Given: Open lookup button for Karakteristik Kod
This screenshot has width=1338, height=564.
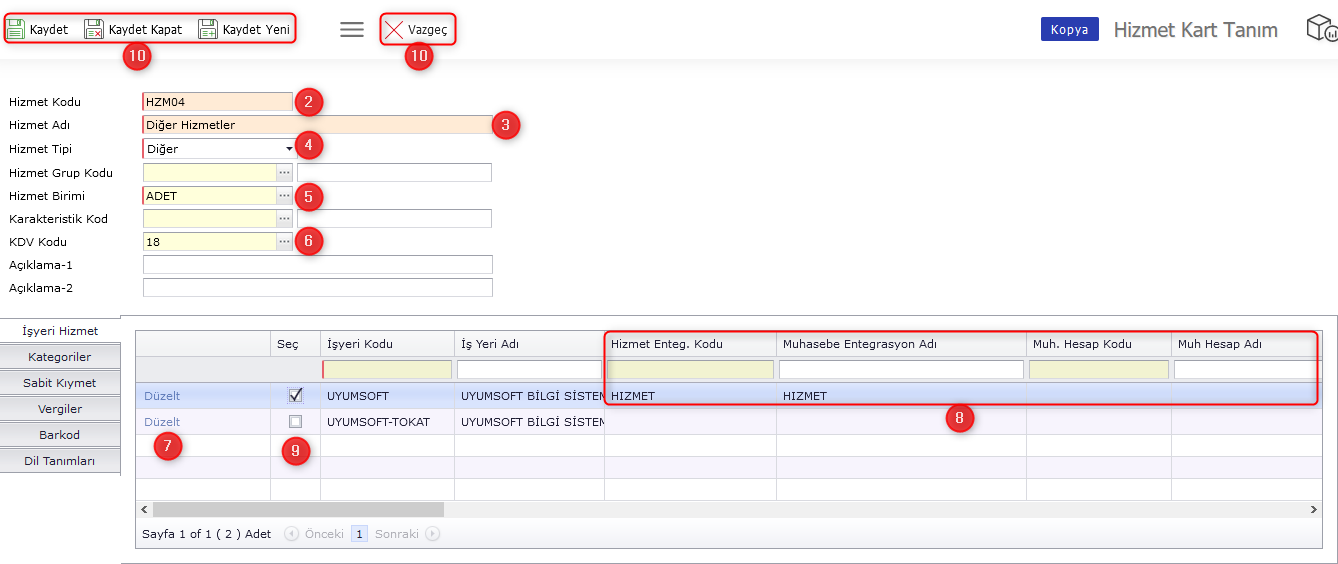Looking at the screenshot, I should tap(285, 219).
